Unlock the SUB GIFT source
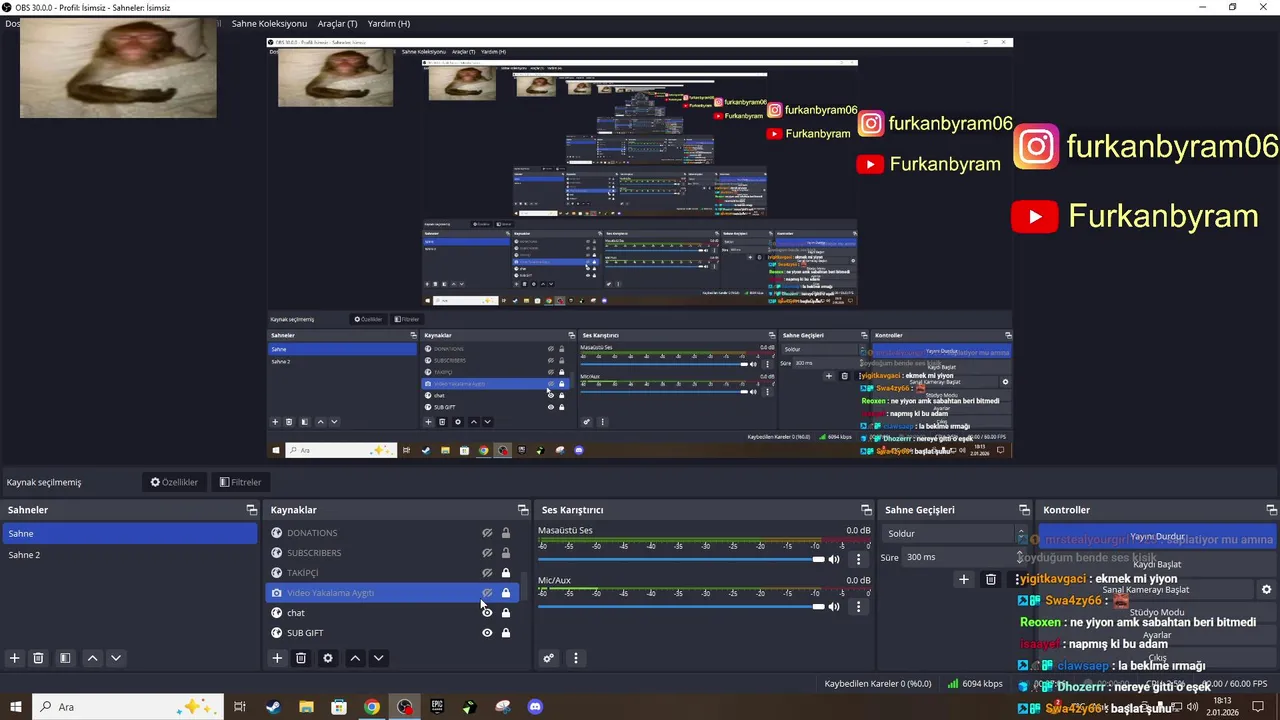The height and width of the screenshot is (720, 1280). coord(506,633)
